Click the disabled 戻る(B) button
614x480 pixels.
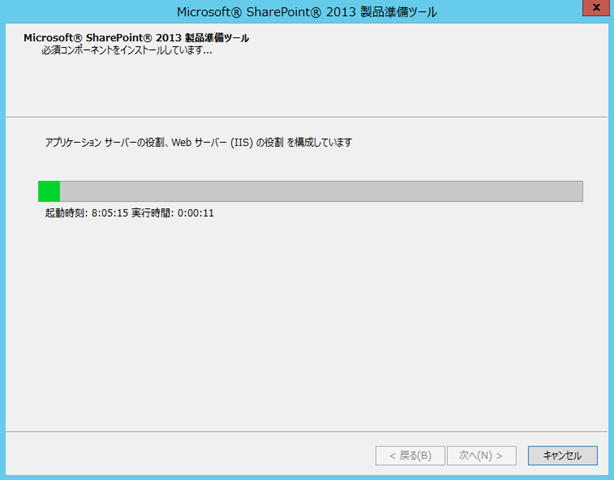(410, 455)
